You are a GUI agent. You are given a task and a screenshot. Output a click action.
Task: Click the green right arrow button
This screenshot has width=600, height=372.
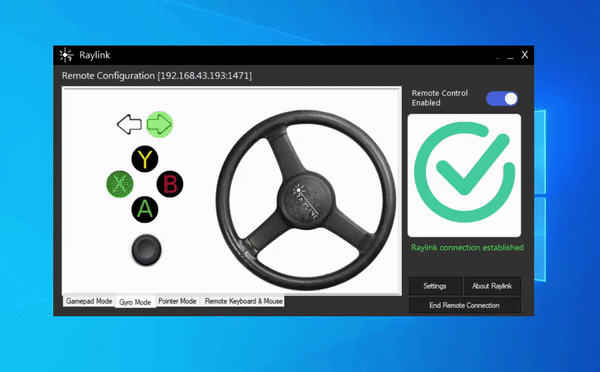coord(160,124)
